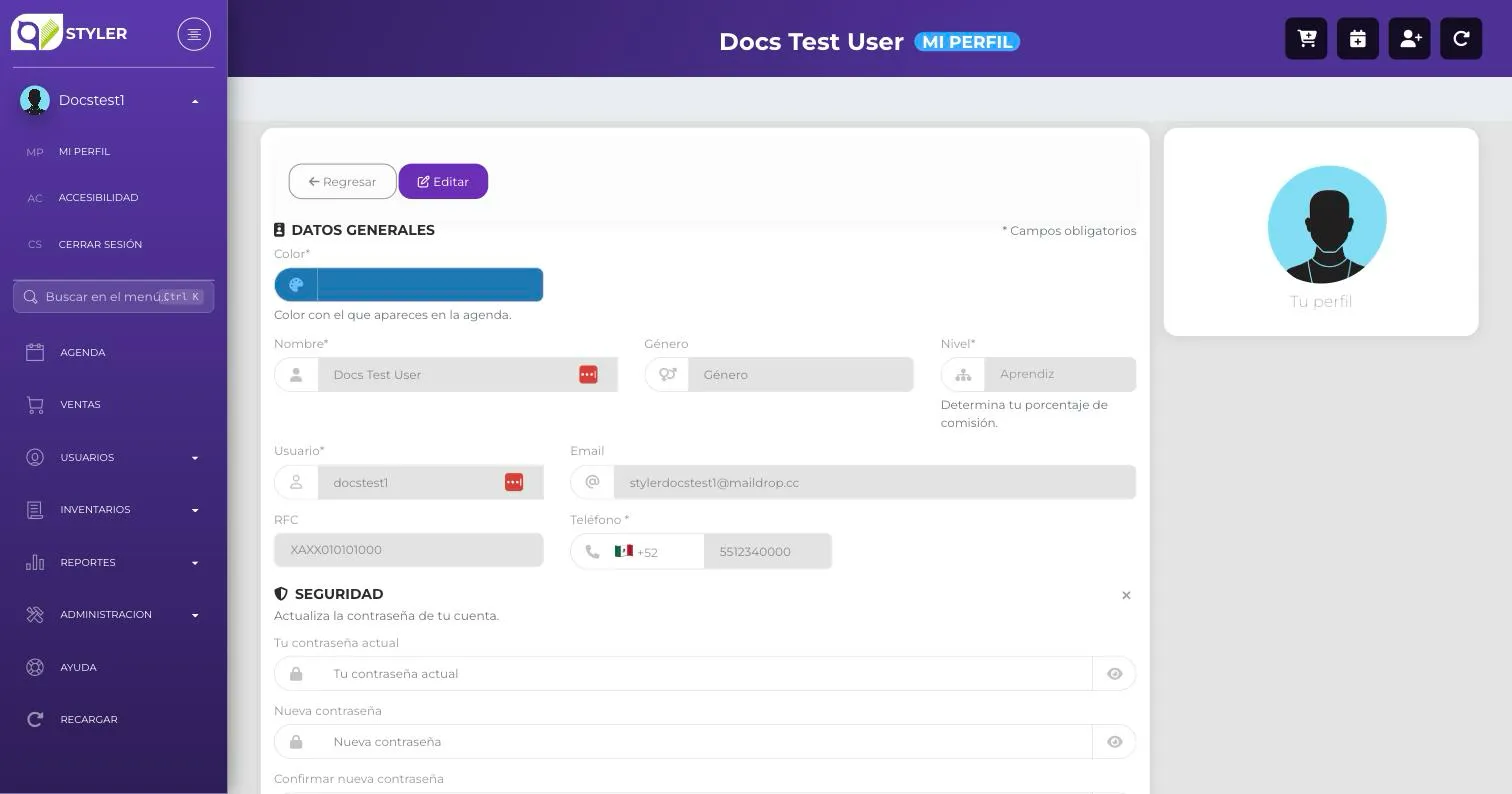Click the Nivel hierarchy icon
1512x794 pixels.
[963, 375]
